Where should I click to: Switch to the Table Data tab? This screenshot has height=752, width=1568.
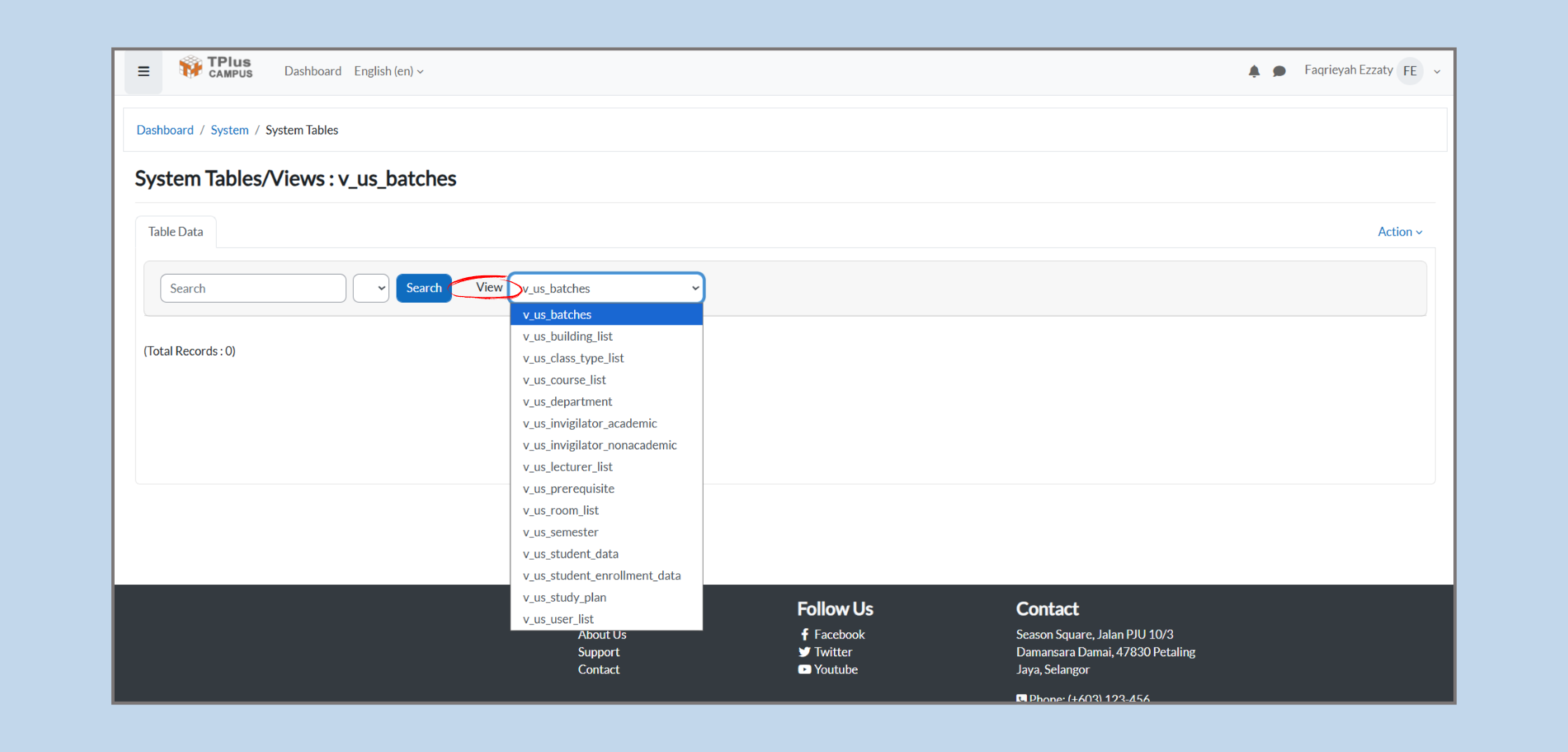[176, 232]
